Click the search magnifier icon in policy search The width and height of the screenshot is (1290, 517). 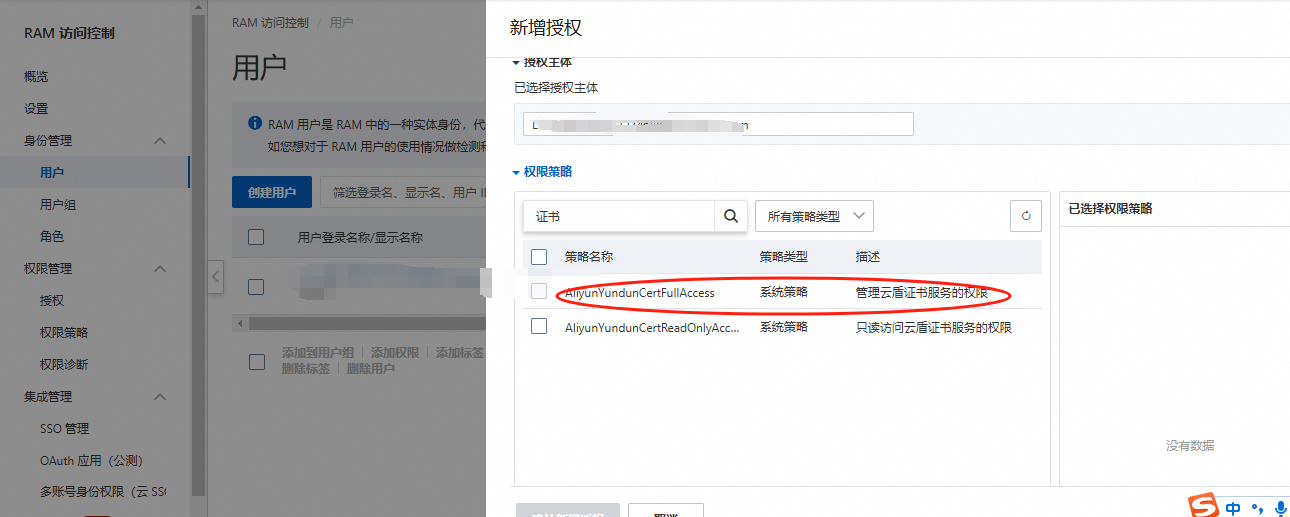point(730,216)
